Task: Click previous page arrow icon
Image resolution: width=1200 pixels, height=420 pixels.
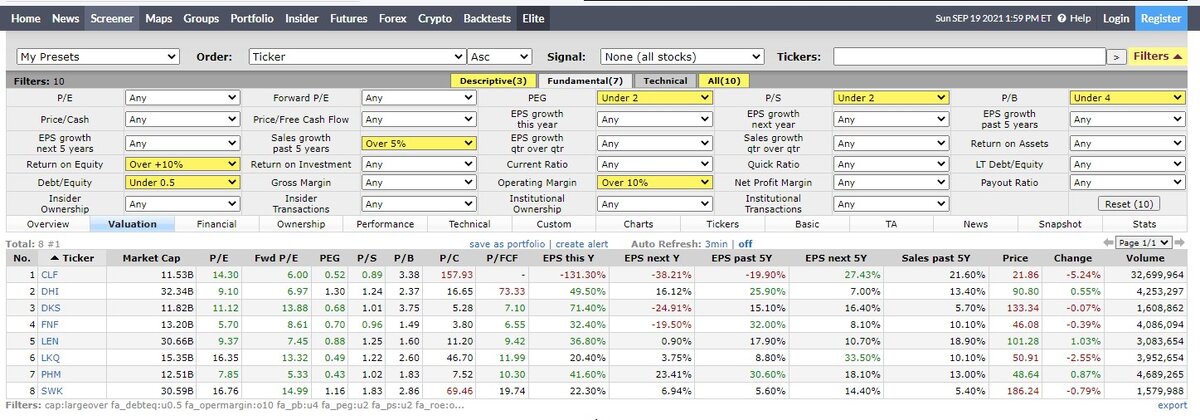Action: tap(1108, 243)
